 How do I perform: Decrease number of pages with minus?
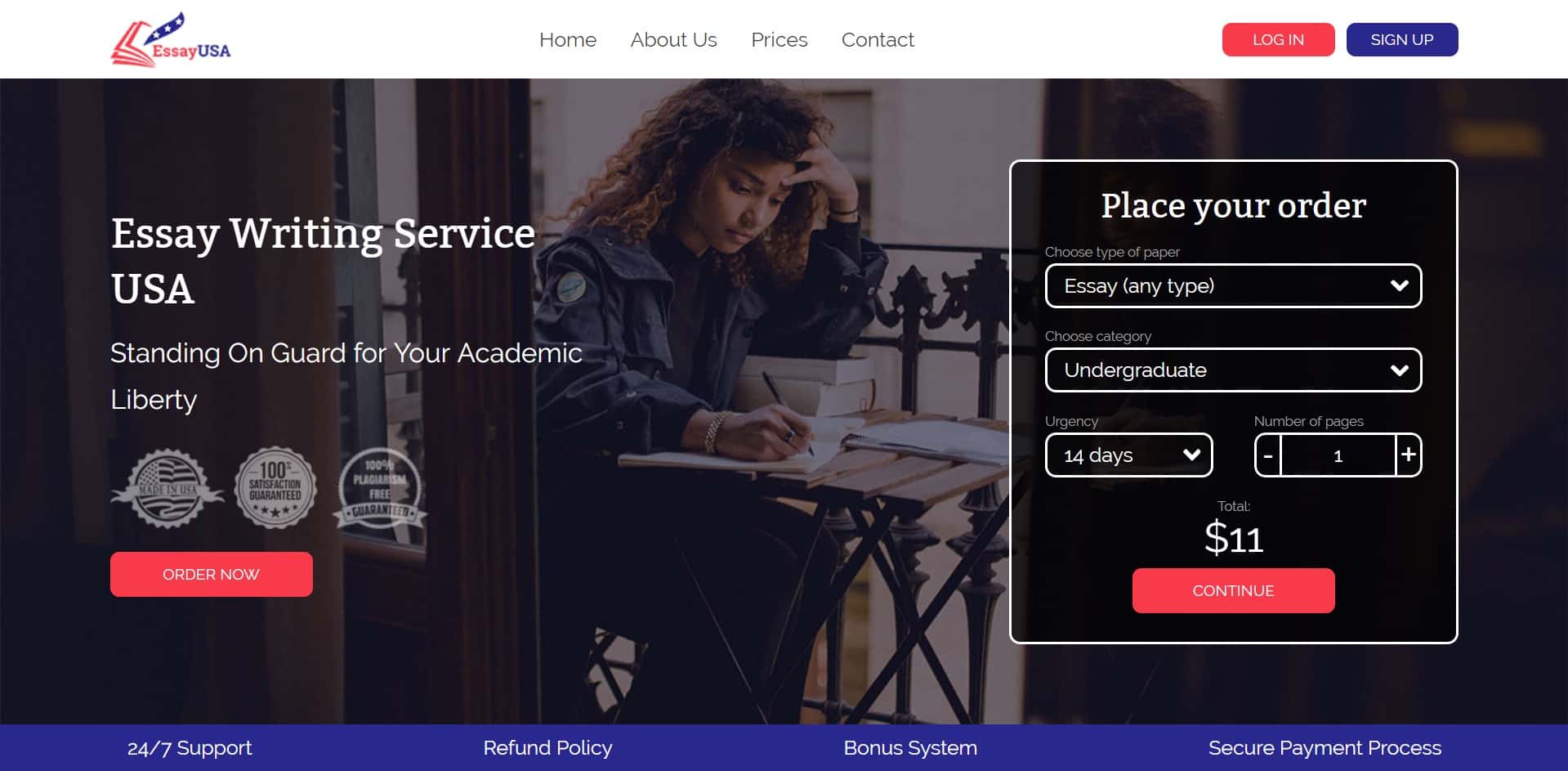[1268, 455]
